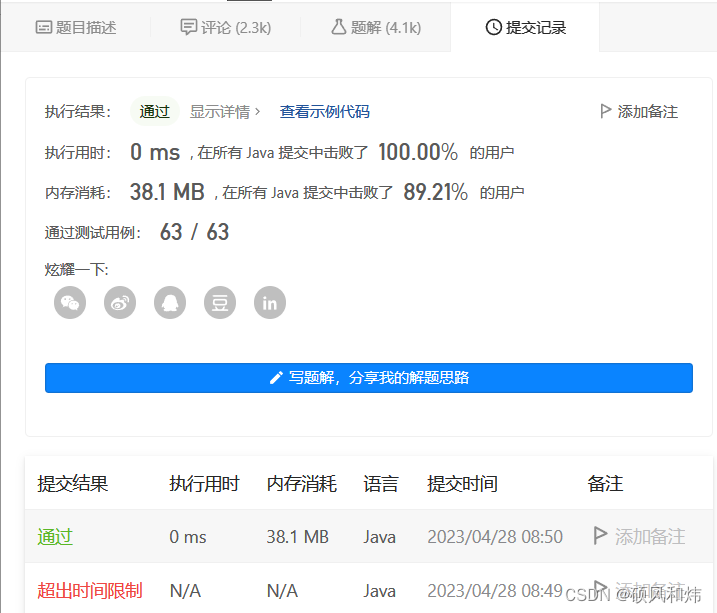Click flag icon in 08:50 submission row
This screenshot has width=717, height=613.
pos(600,535)
